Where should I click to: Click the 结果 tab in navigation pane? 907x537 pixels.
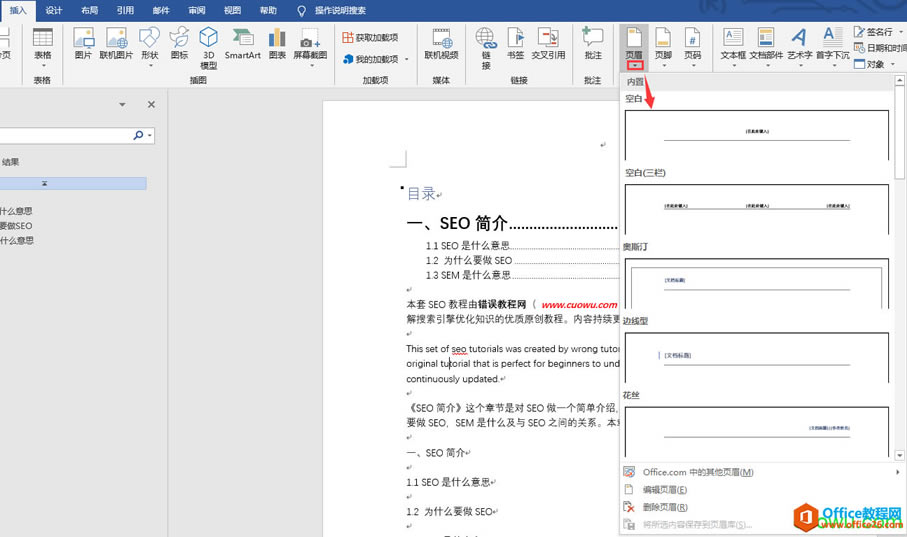tap(10, 162)
